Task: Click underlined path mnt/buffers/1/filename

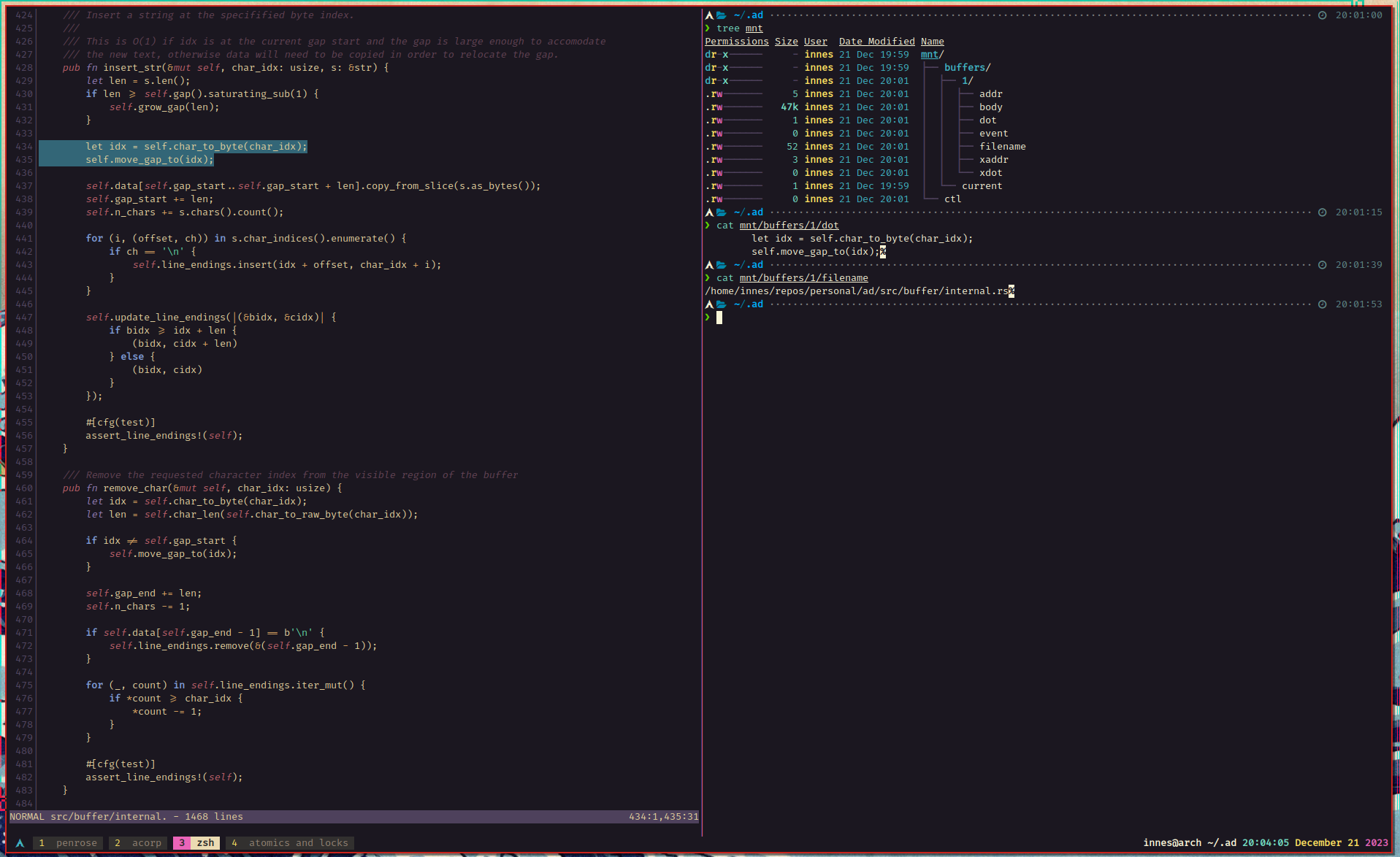Action: click(x=803, y=278)
